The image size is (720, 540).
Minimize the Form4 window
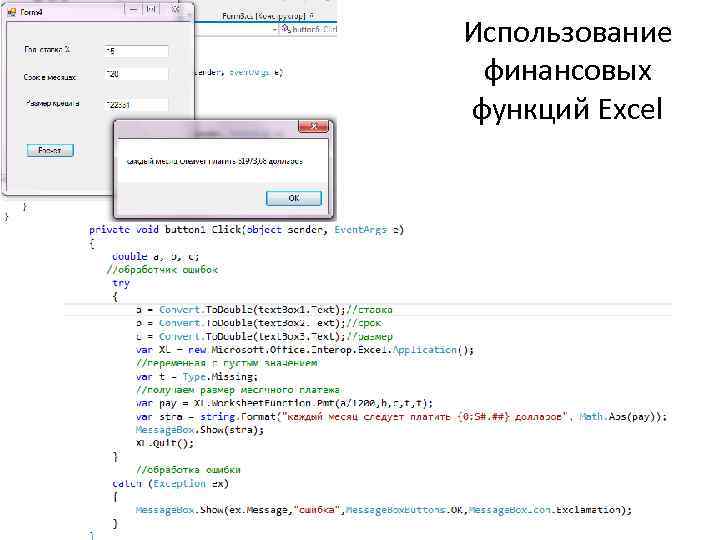coord(133,10)
